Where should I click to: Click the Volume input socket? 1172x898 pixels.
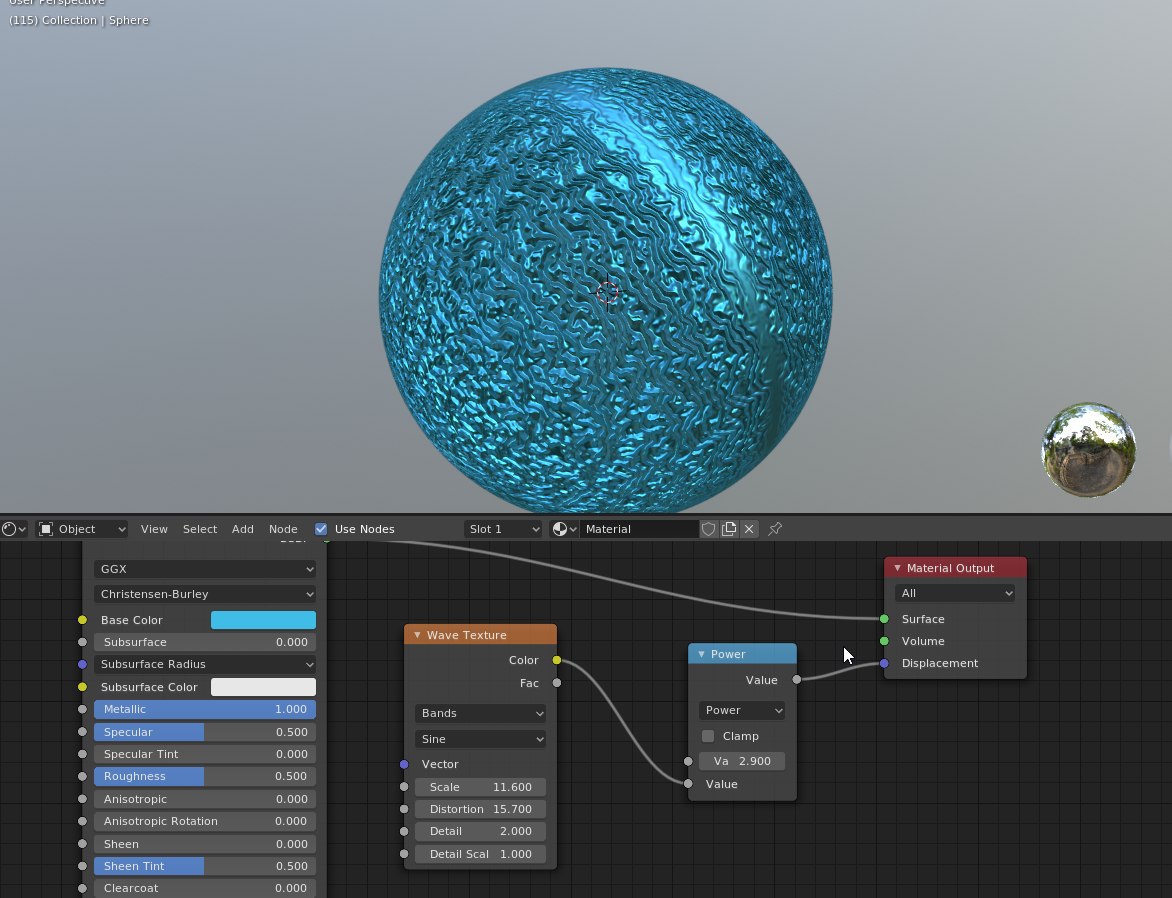[884, 641]
